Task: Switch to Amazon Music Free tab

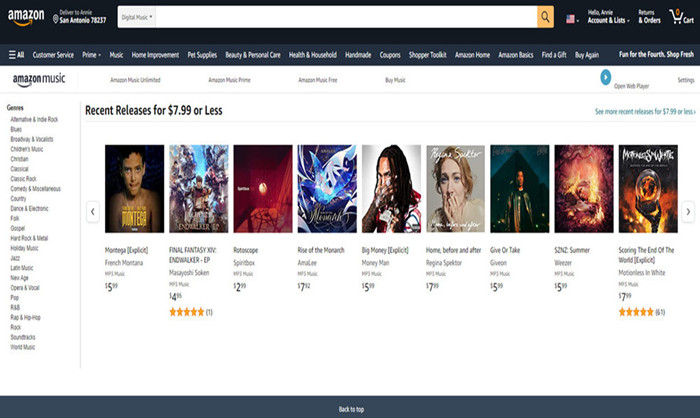Action: point(318,80)
